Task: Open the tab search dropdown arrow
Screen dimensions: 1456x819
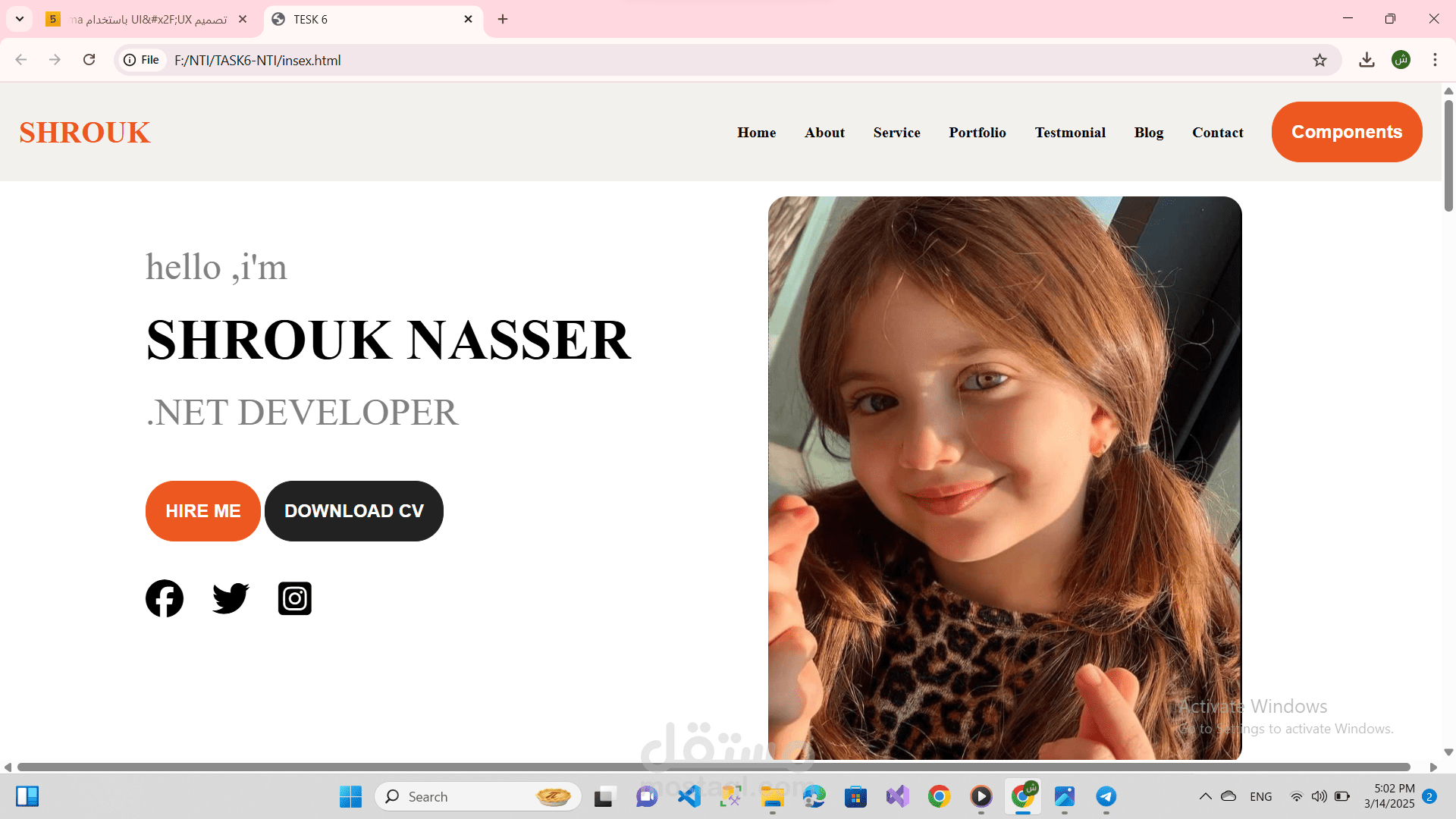Action: [19, 19]
